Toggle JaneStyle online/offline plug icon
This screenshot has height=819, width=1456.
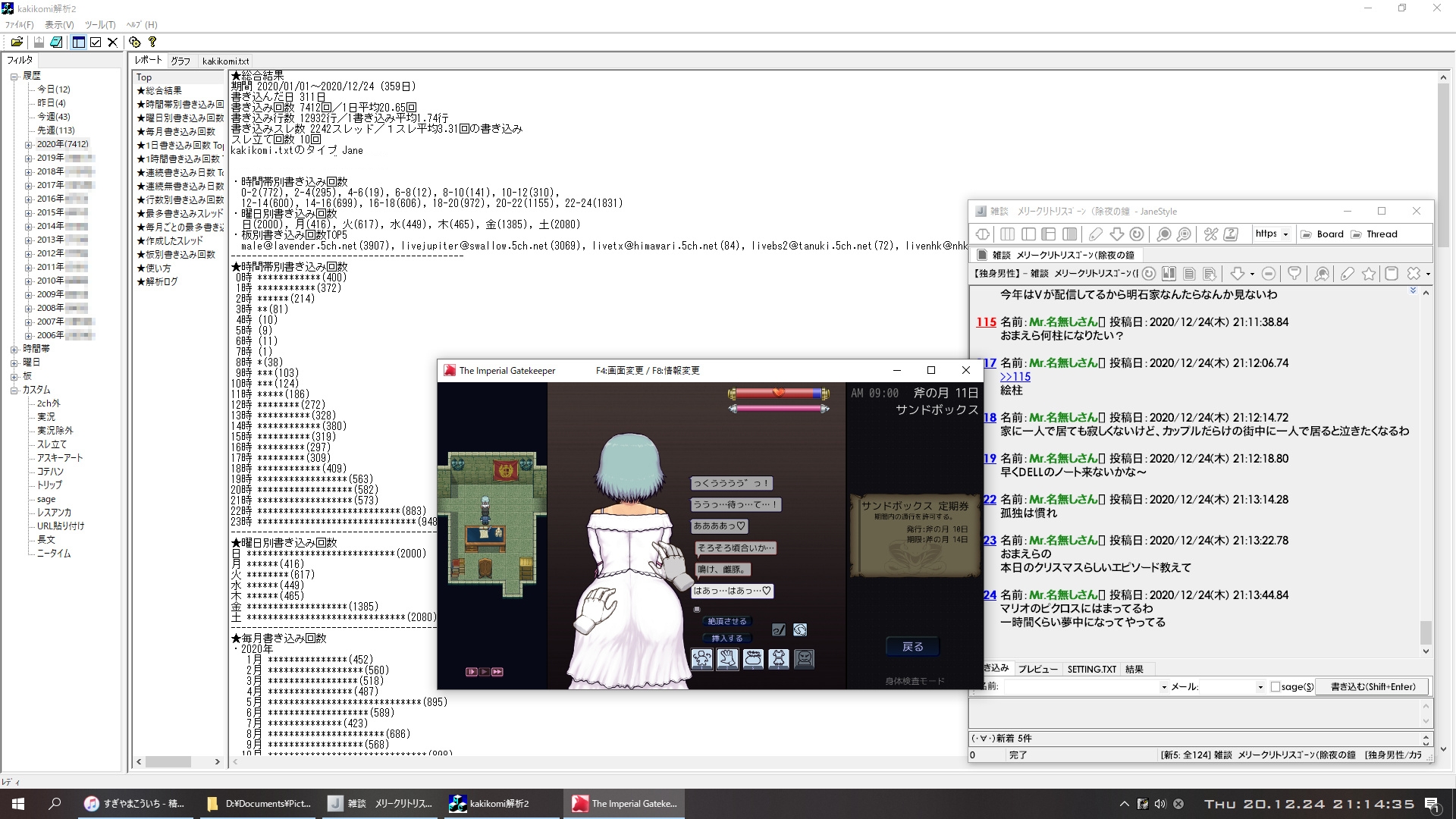(983, 234)
